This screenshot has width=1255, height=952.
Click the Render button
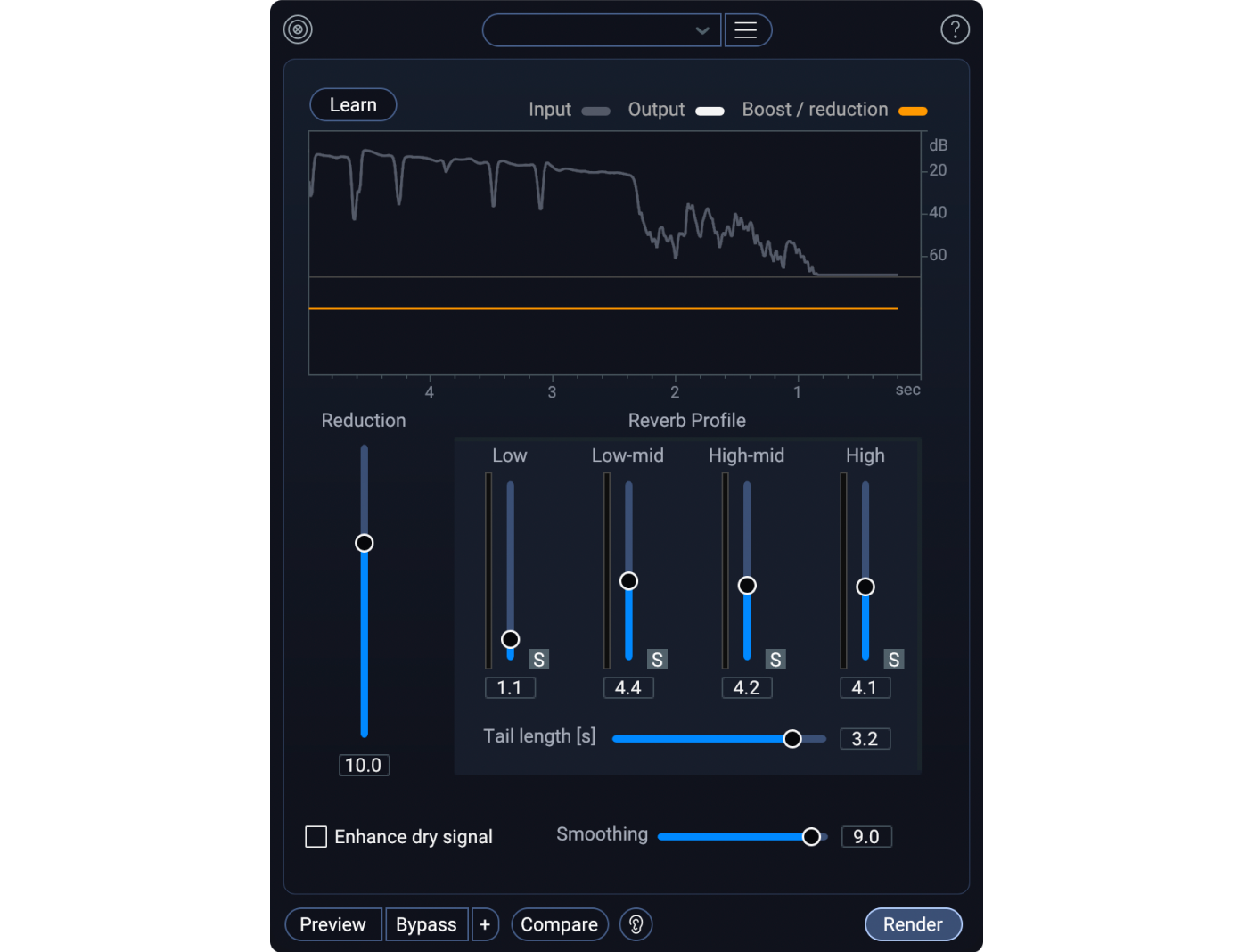(x=913, y=924)
